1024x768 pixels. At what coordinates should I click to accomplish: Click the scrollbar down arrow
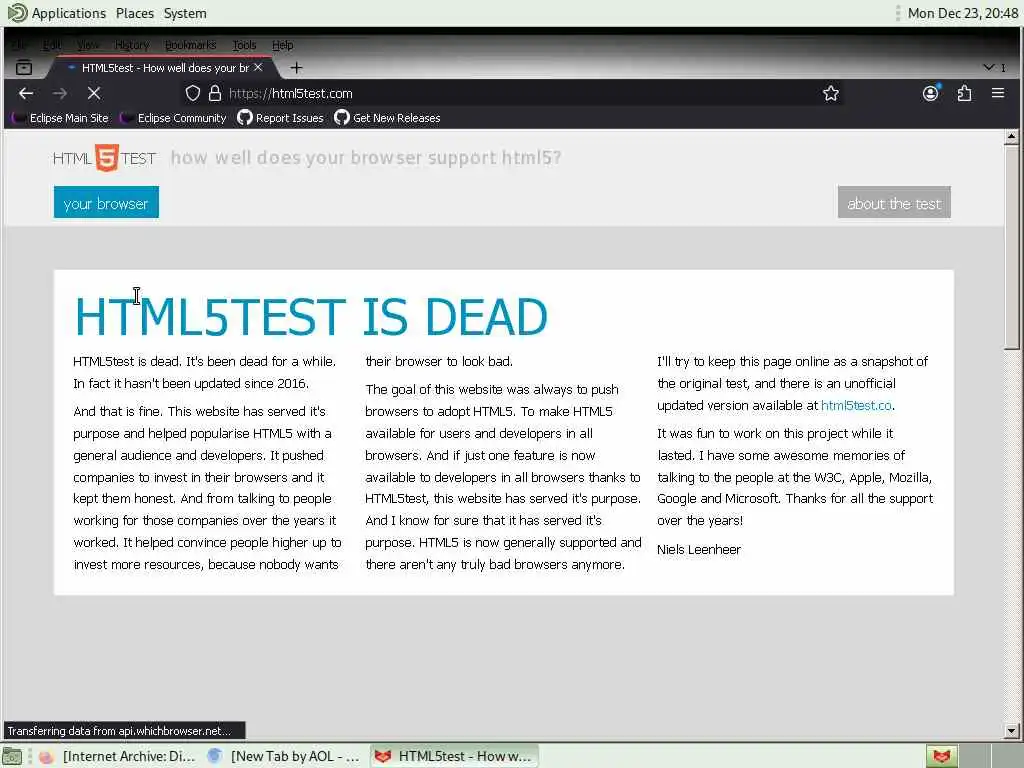click(x=1011, y=731)
